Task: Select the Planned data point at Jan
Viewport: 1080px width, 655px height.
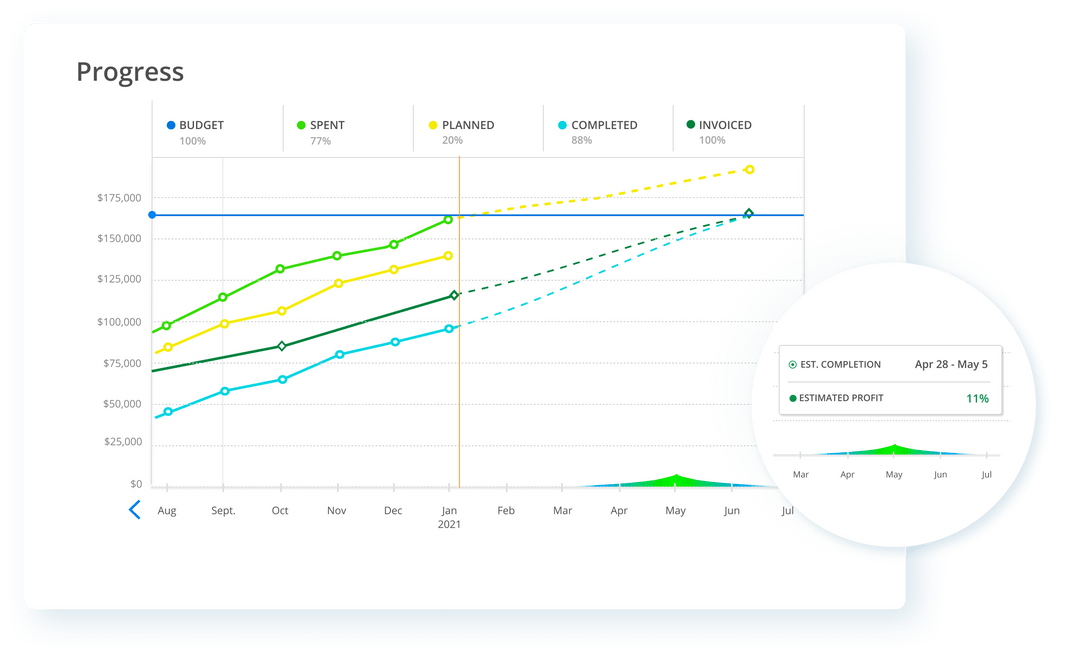Action: point(448,256)
